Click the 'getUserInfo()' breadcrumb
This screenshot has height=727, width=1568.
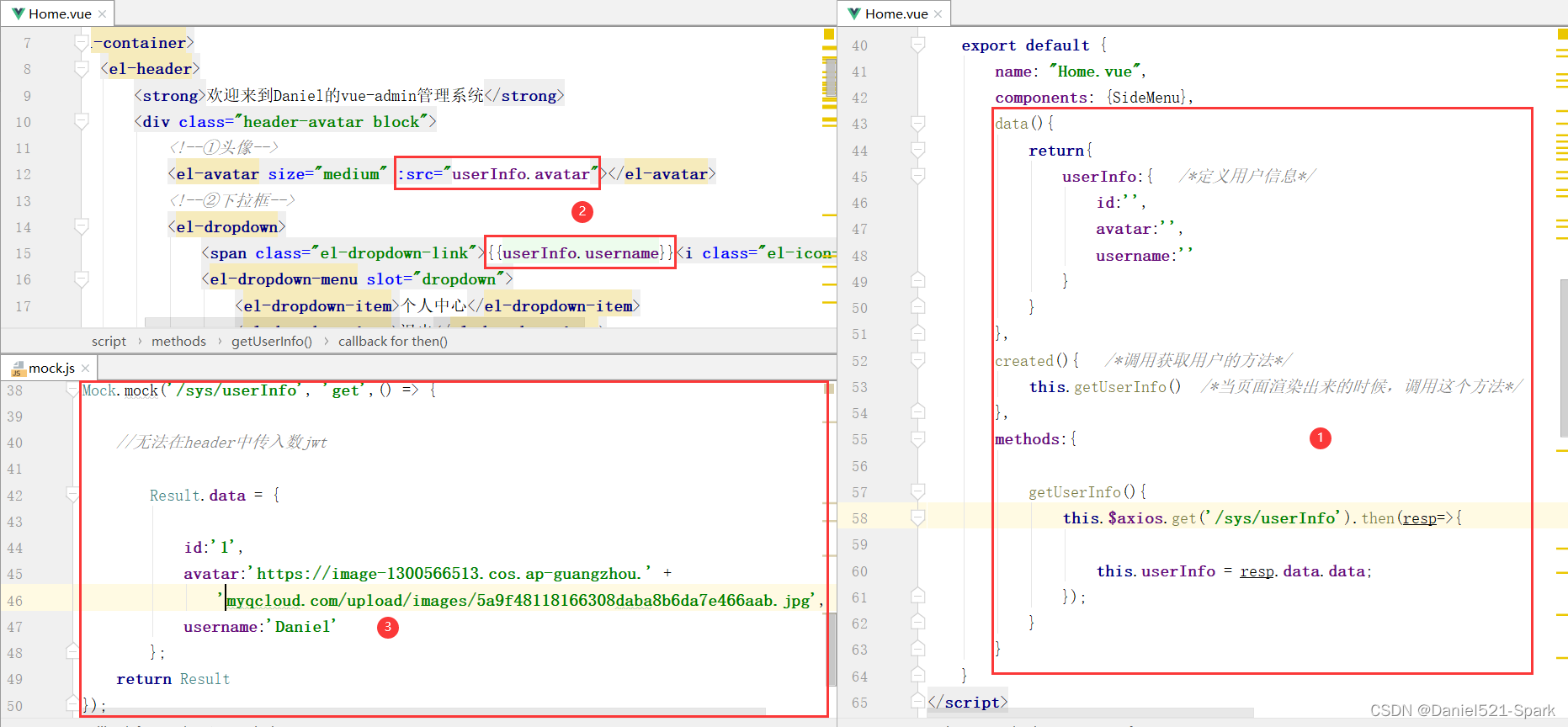(x=272, y=342)
